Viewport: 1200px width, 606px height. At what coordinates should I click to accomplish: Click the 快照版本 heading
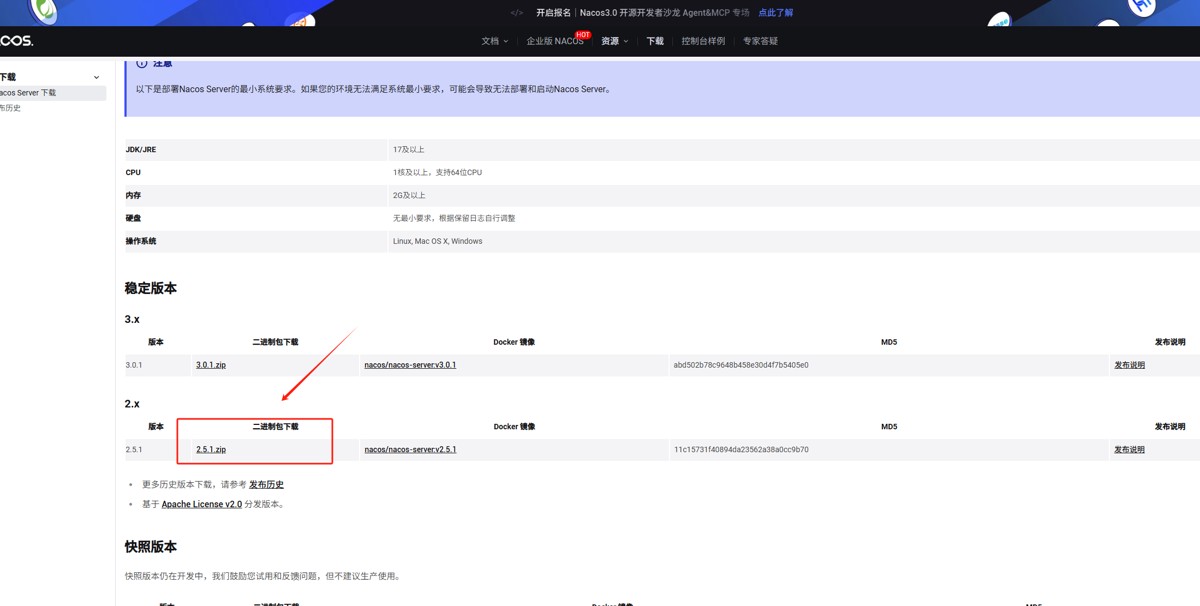click(151, 547)
